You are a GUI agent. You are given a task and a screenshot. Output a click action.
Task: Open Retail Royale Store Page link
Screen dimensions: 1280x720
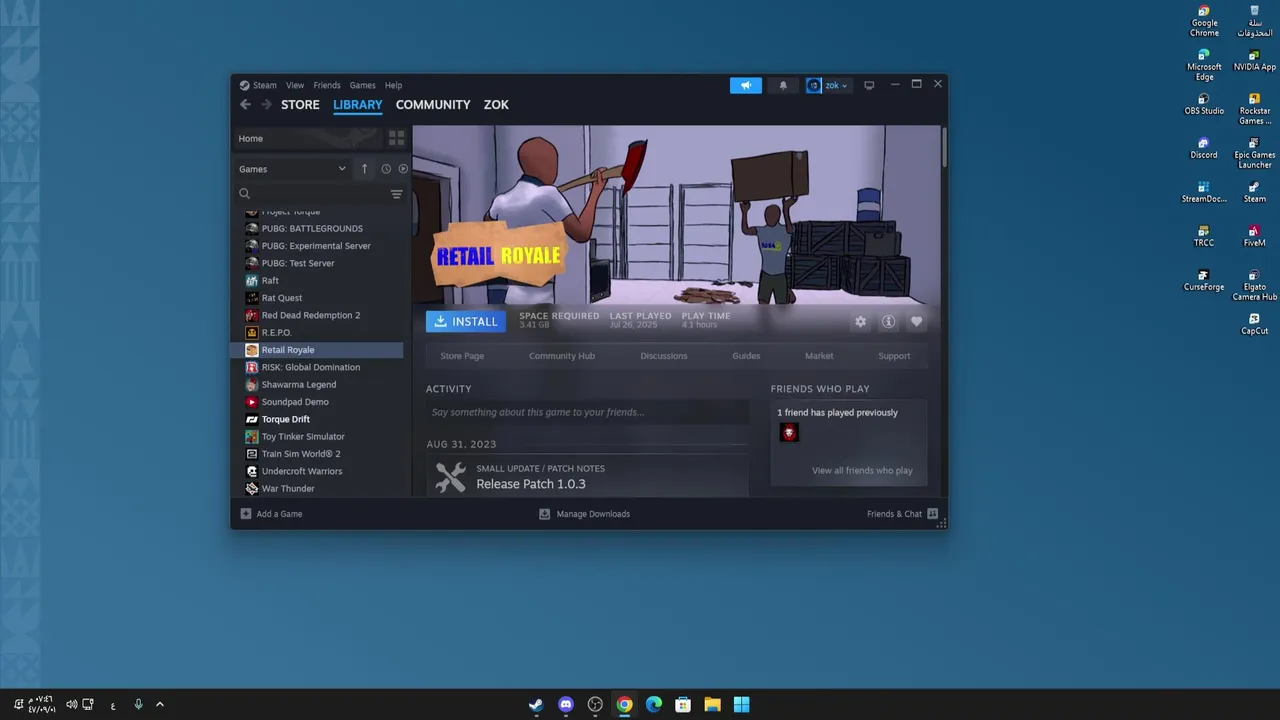pos(462,356)
